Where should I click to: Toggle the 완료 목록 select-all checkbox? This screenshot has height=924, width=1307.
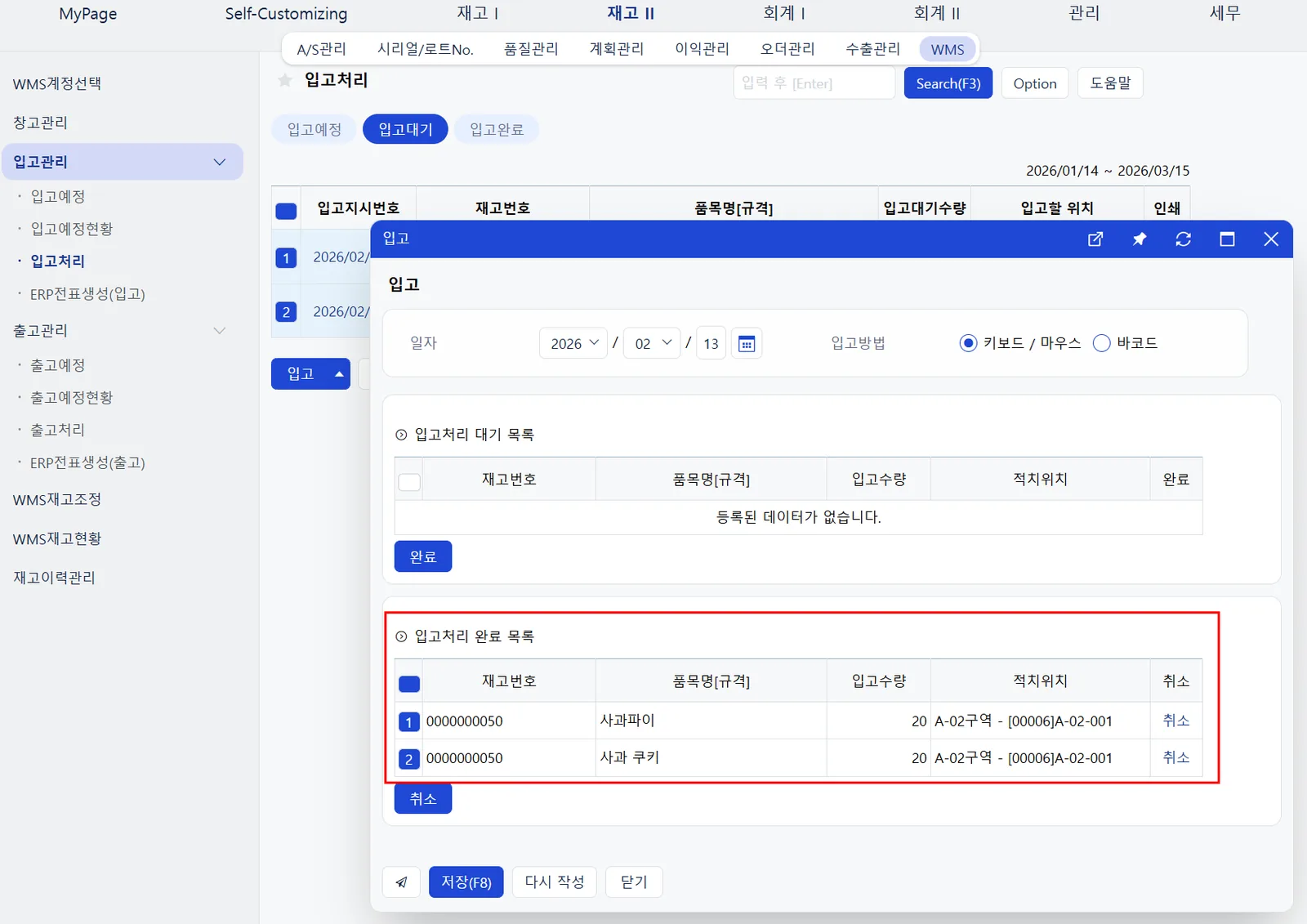click(409, 684)
